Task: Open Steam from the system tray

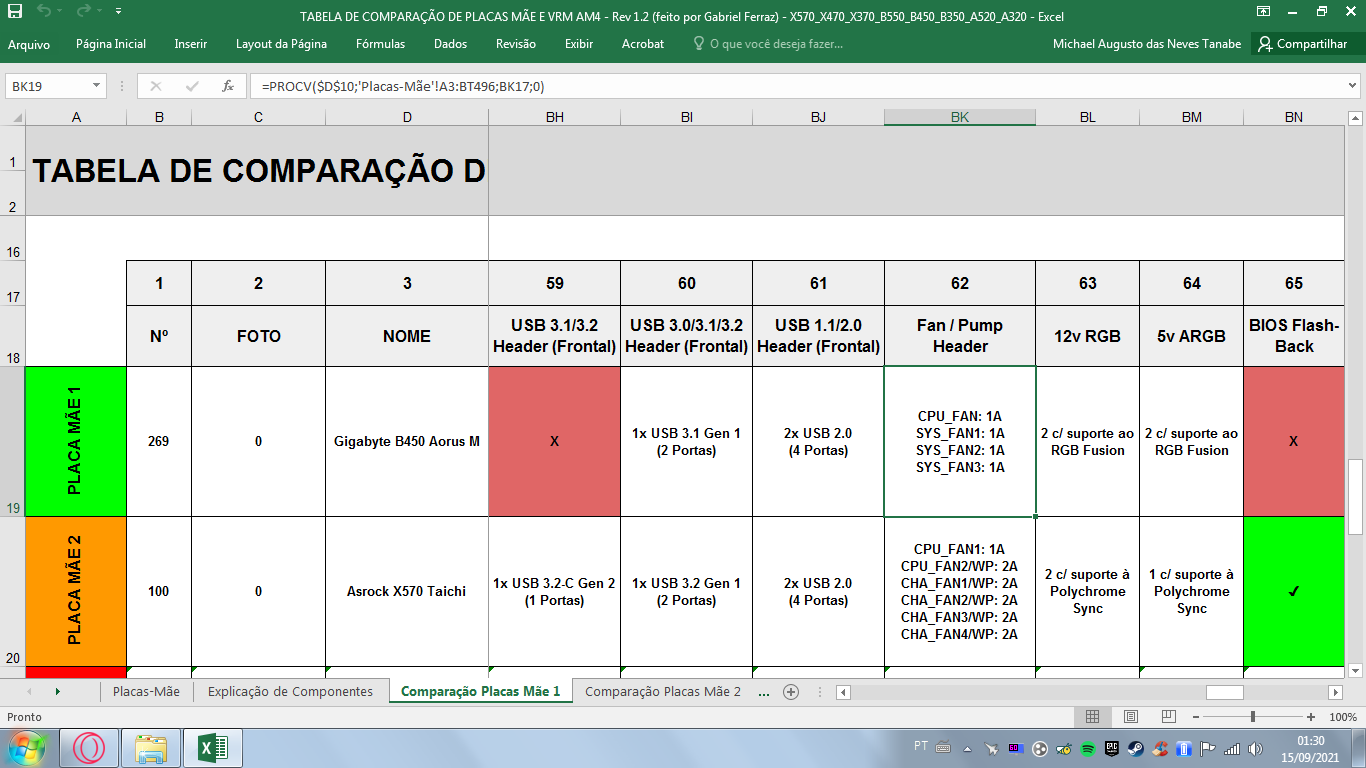Action: click(x=1136, y=748)
